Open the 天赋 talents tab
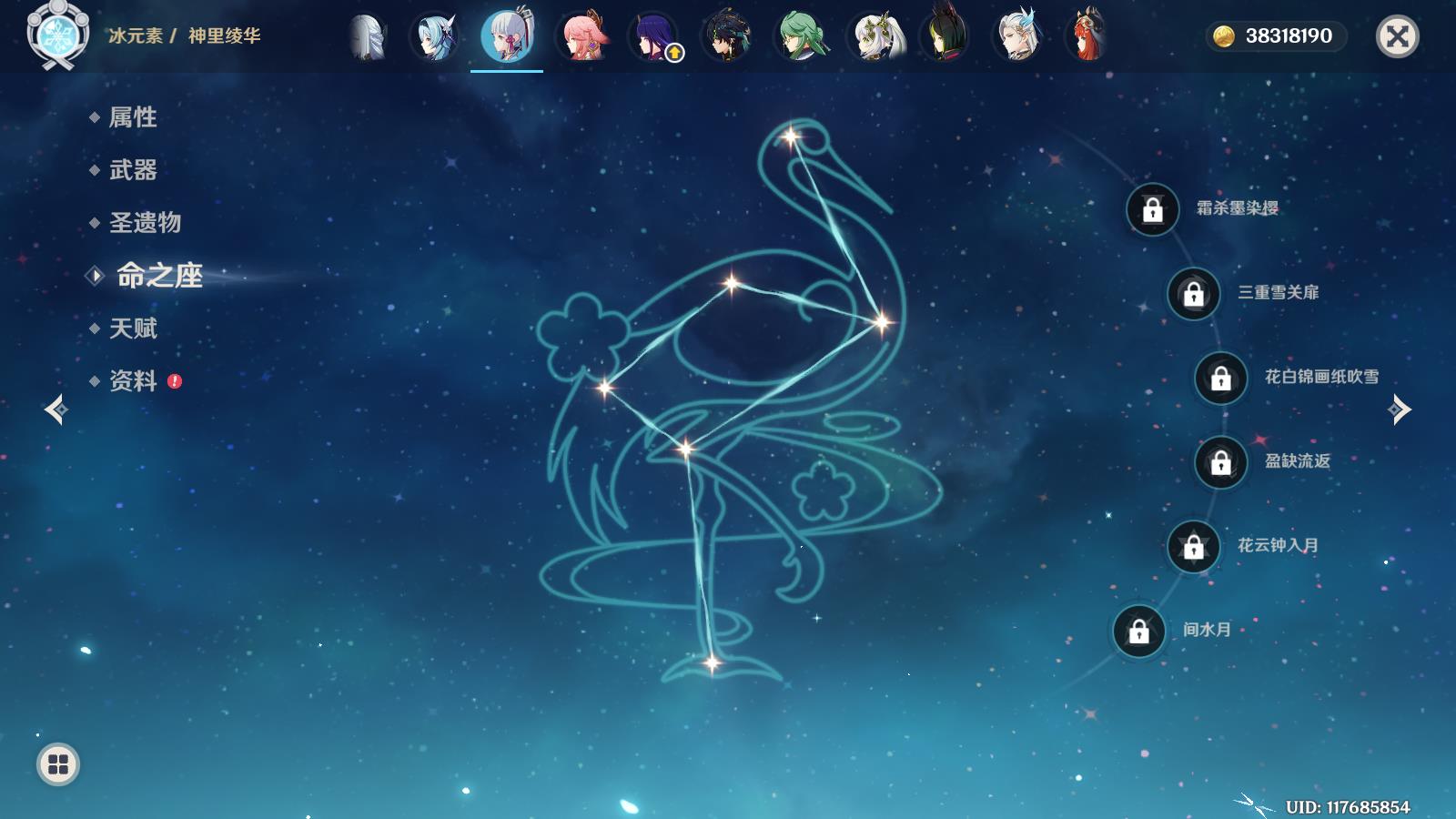Screen dimensions: 1456x819 pos(133,329)
